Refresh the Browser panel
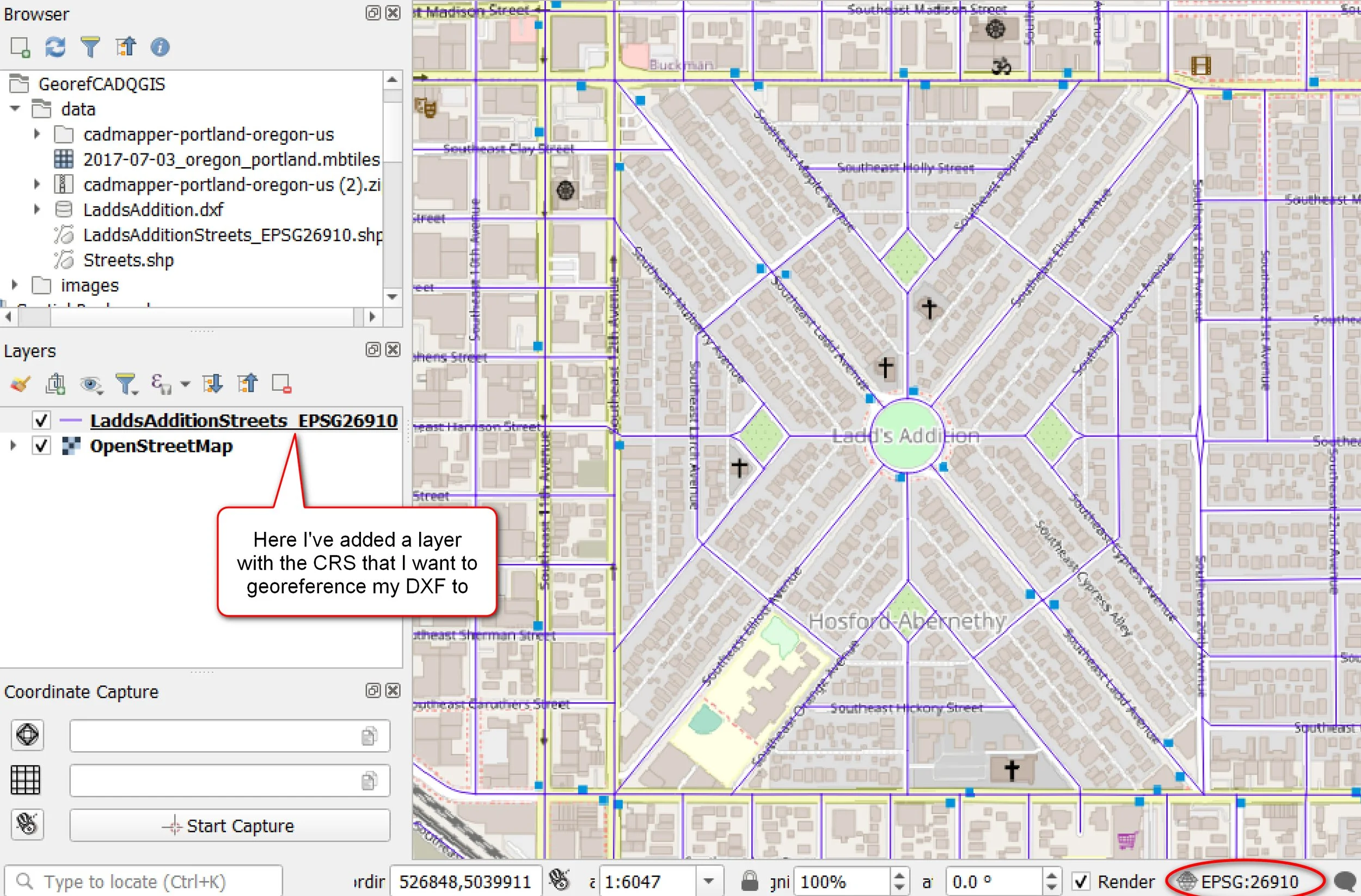The width and height of the screenshot is (1361, 896). pyautogui.click(x=56, y=47)
